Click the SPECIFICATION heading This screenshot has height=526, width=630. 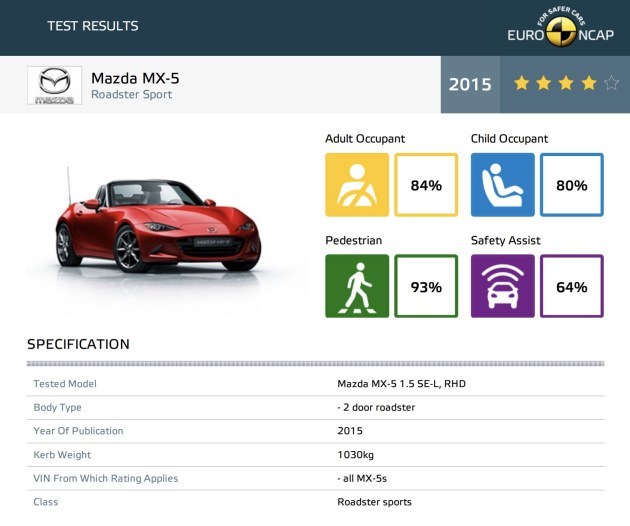point(78,344)
